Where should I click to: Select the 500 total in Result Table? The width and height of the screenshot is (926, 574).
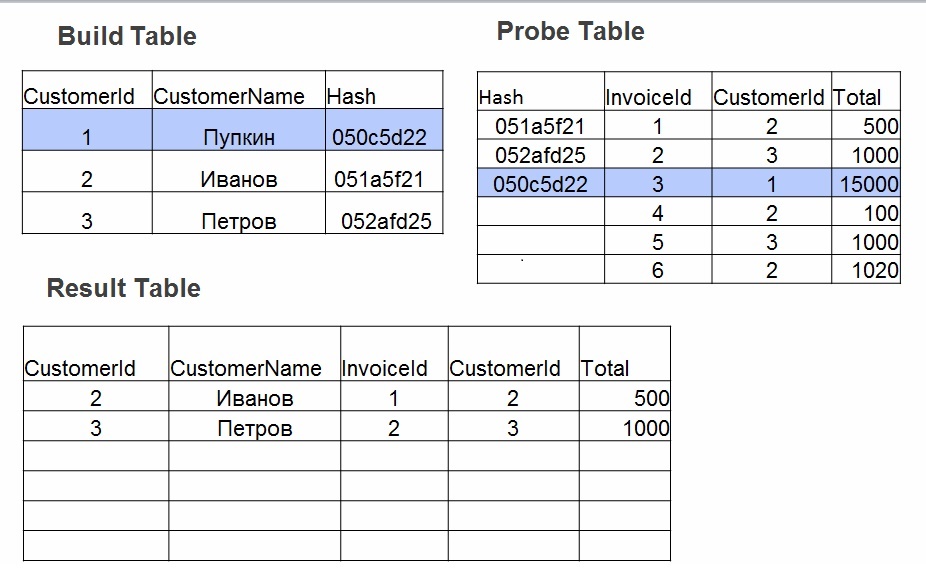point(651,398)
